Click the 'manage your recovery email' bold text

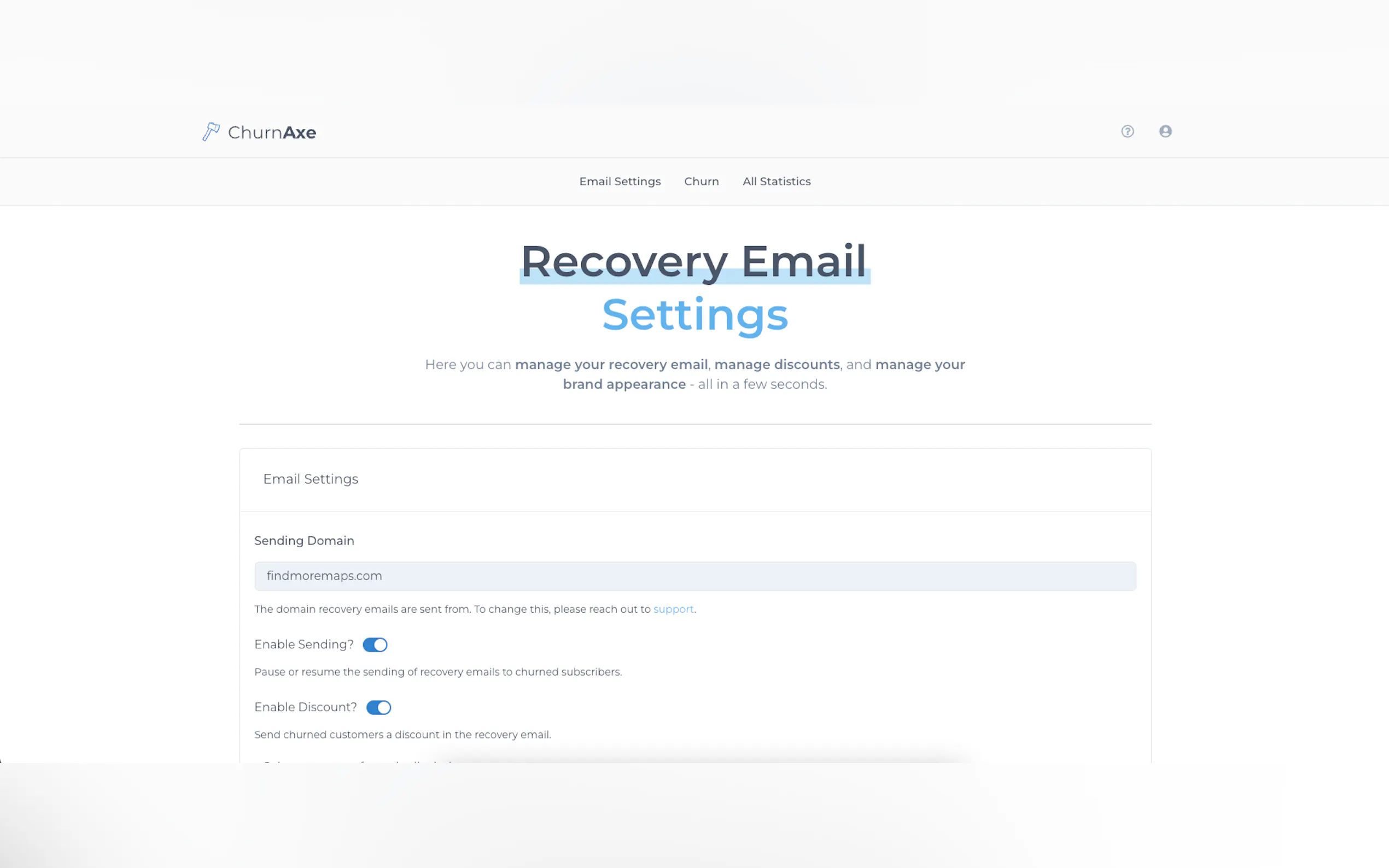point(611,365)
